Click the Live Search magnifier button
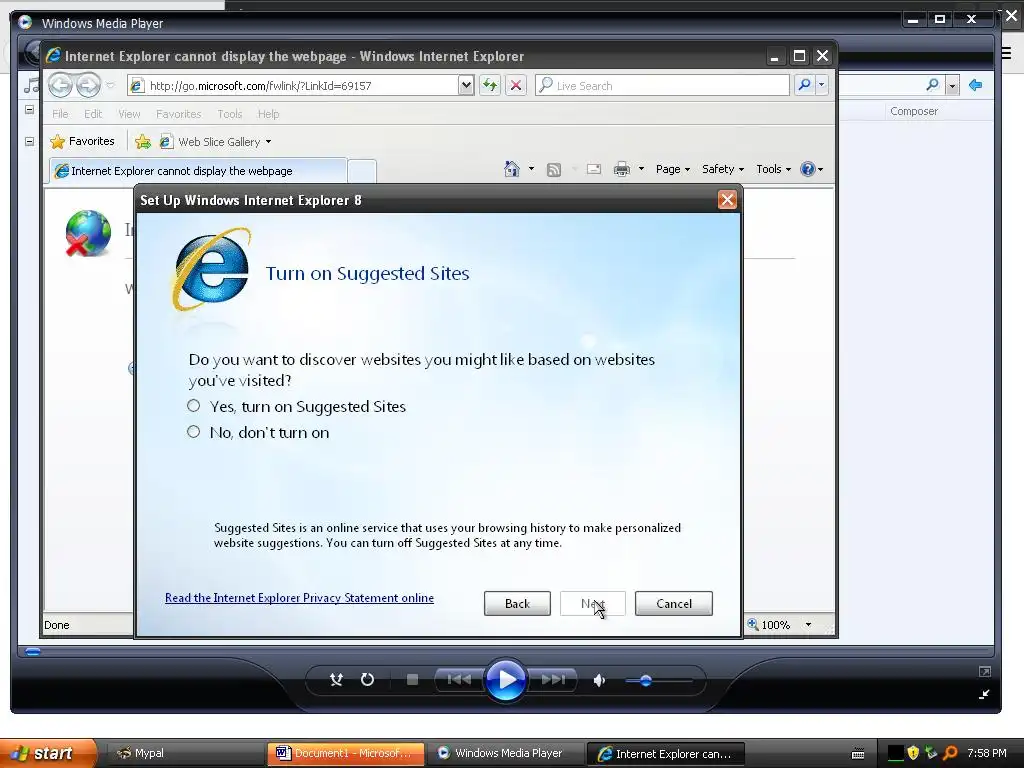The image size is (1024, 768). tap(805, 85)
